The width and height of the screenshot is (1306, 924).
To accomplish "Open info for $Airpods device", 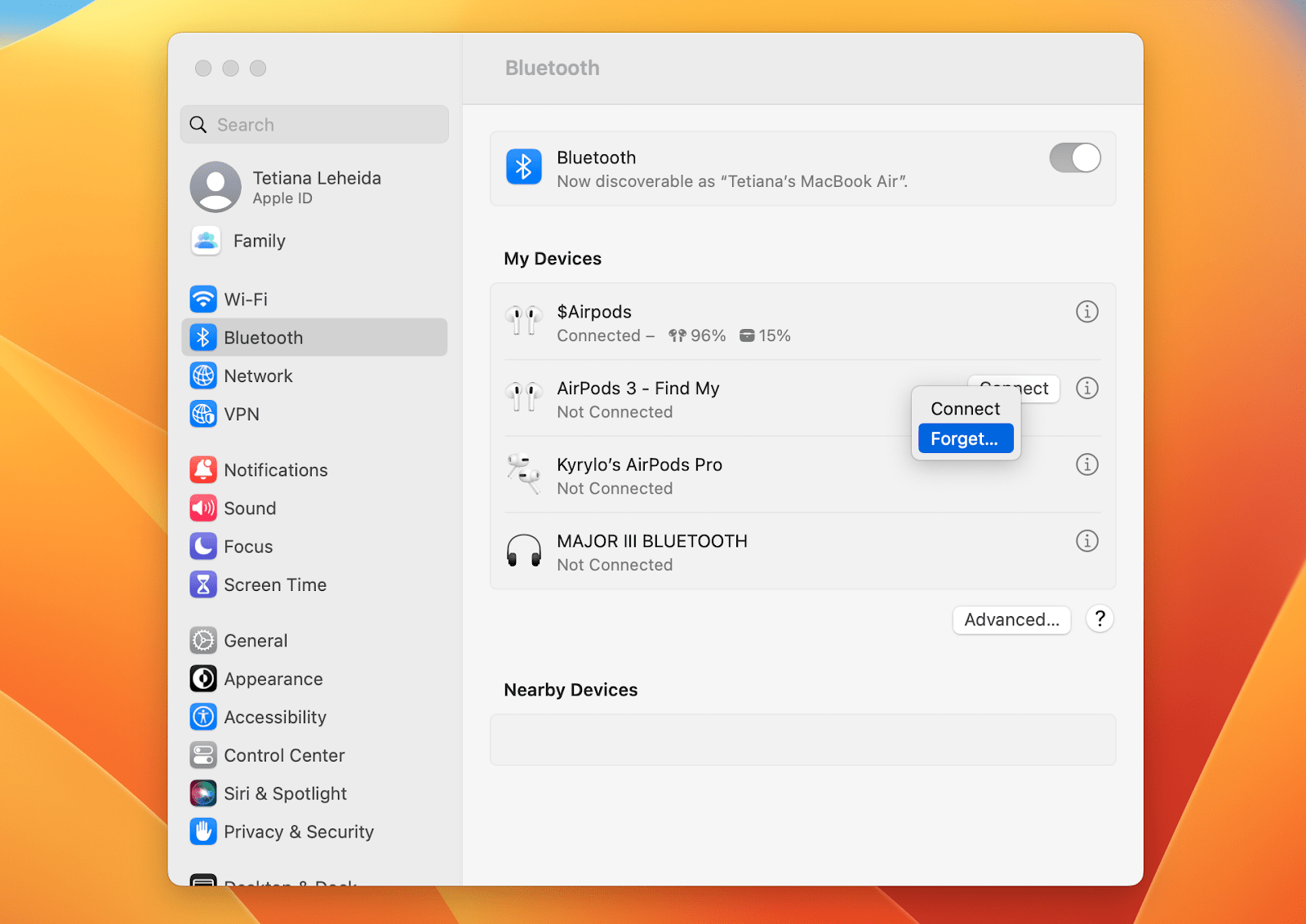I will [1086, 311].
